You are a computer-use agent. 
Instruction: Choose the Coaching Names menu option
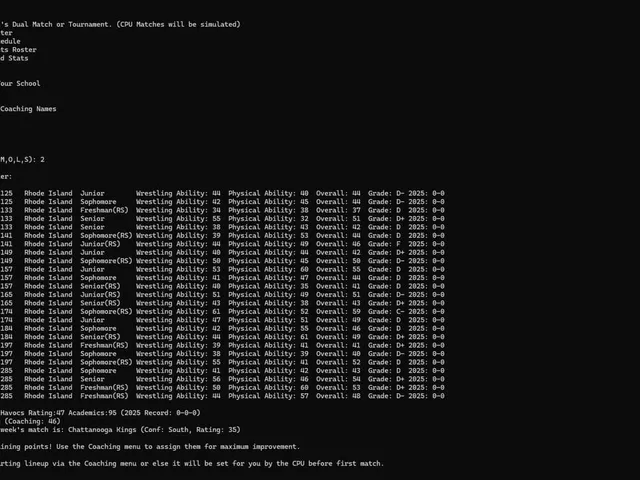pos(28,109)
